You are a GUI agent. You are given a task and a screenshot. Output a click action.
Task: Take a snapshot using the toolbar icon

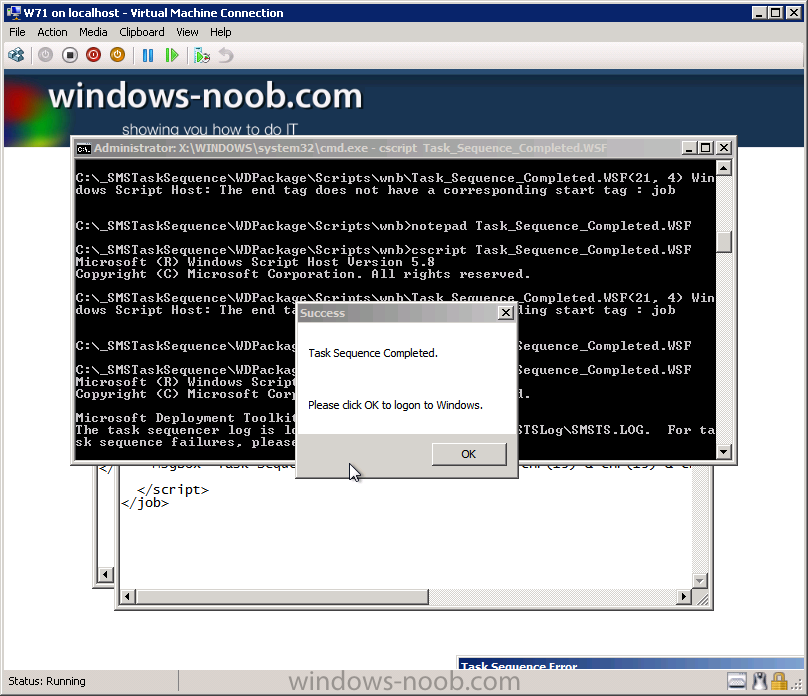(201, 55)
